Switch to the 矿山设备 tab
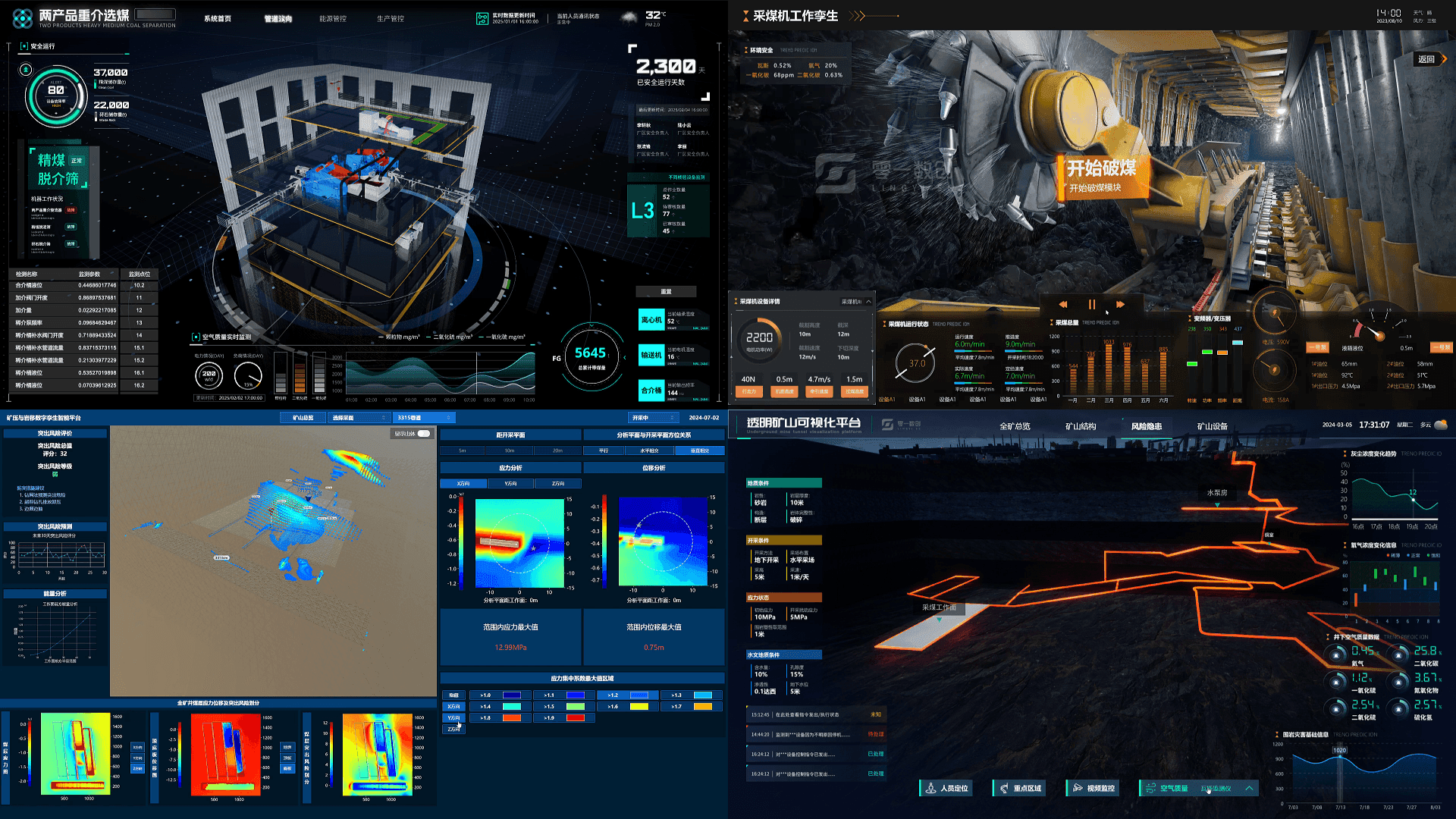 tap(1212, 426)
